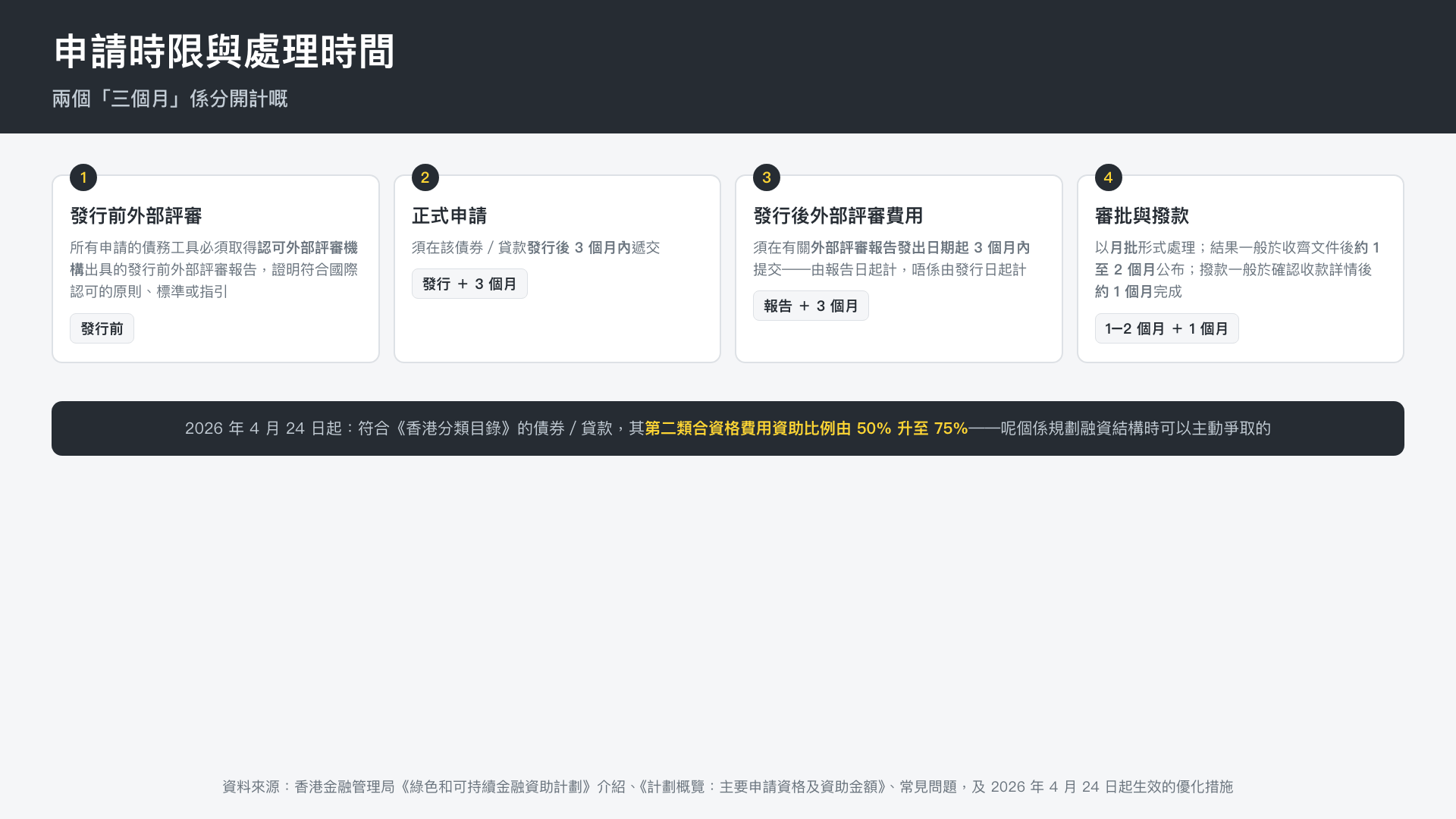Click the card heading 審批與撥款
Screen dimensions: 1456x819
pos(1142,216)
